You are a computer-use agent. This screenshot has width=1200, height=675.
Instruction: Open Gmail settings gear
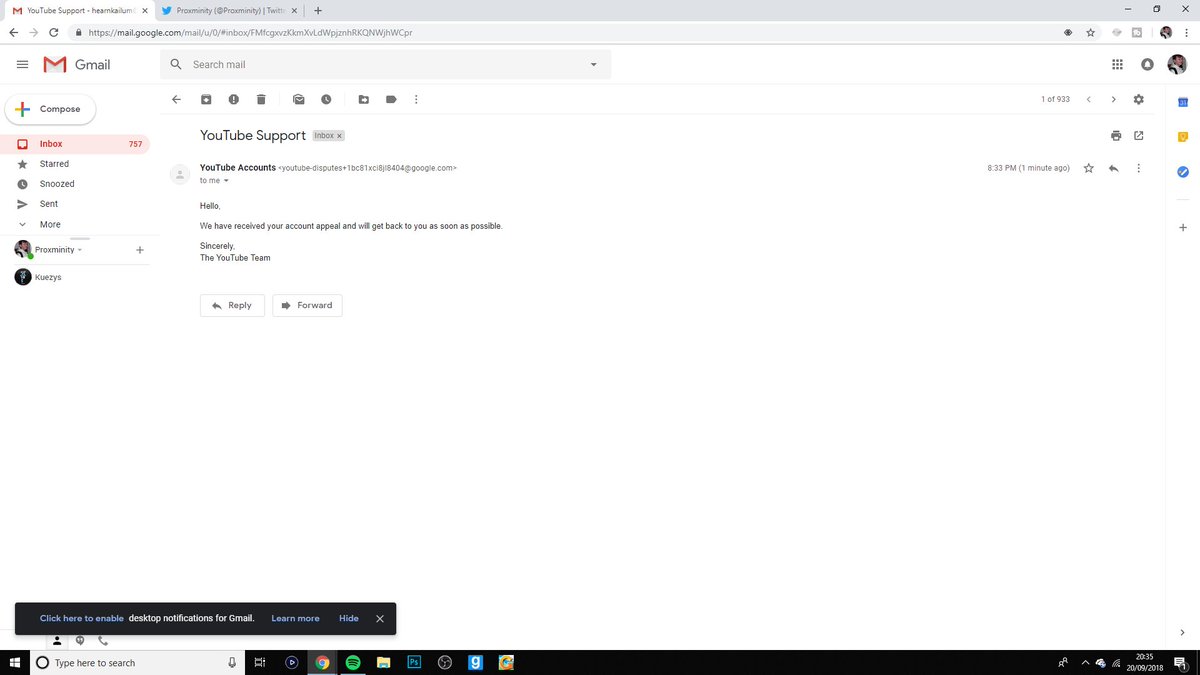pyautogui.click(x=1138, y=99)
